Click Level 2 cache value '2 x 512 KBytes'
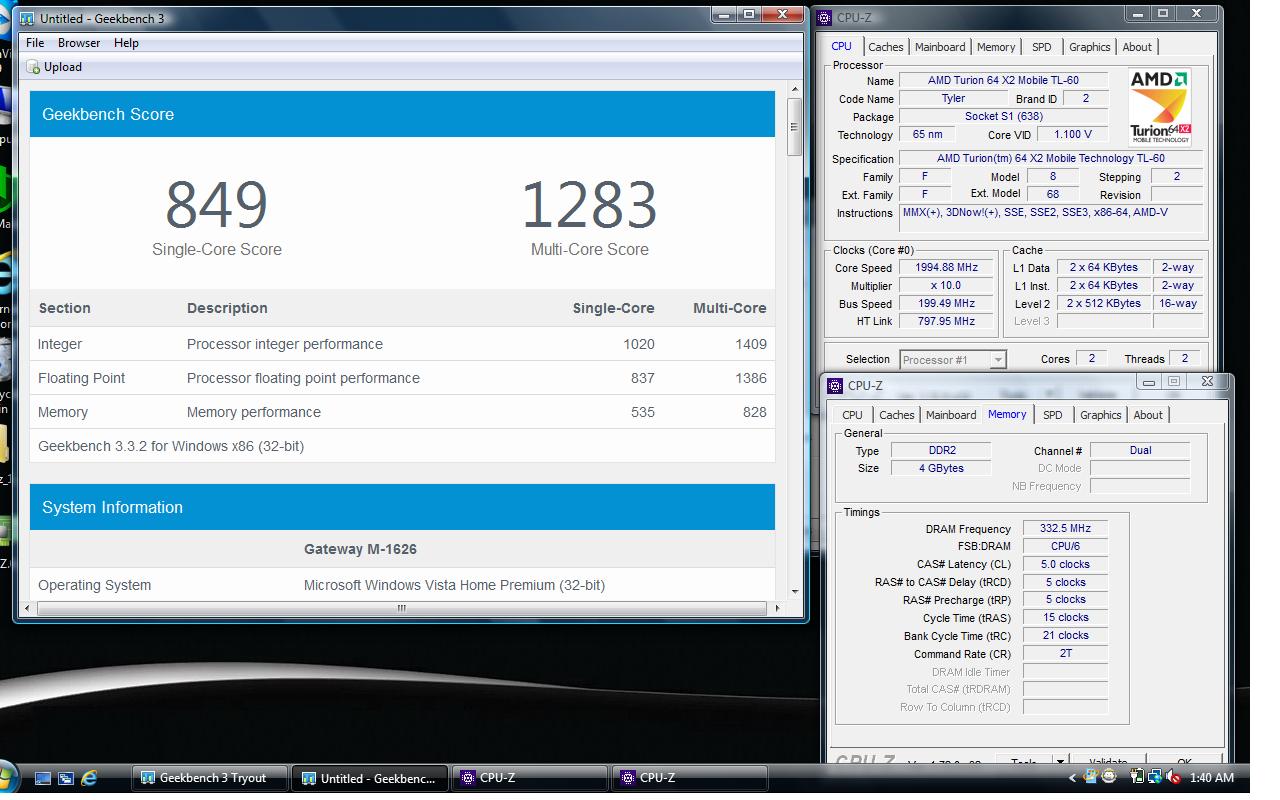 [x=1103, y=303]
